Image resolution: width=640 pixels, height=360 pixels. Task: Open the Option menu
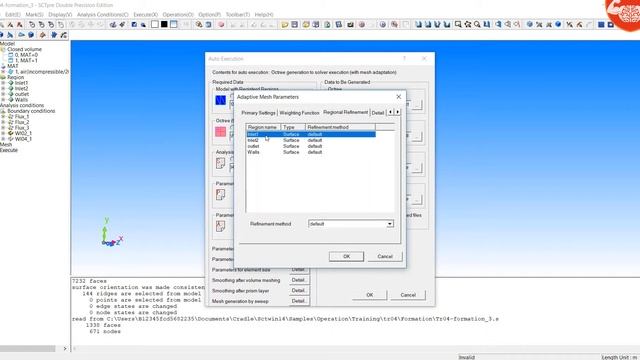(x=209, y=14)
